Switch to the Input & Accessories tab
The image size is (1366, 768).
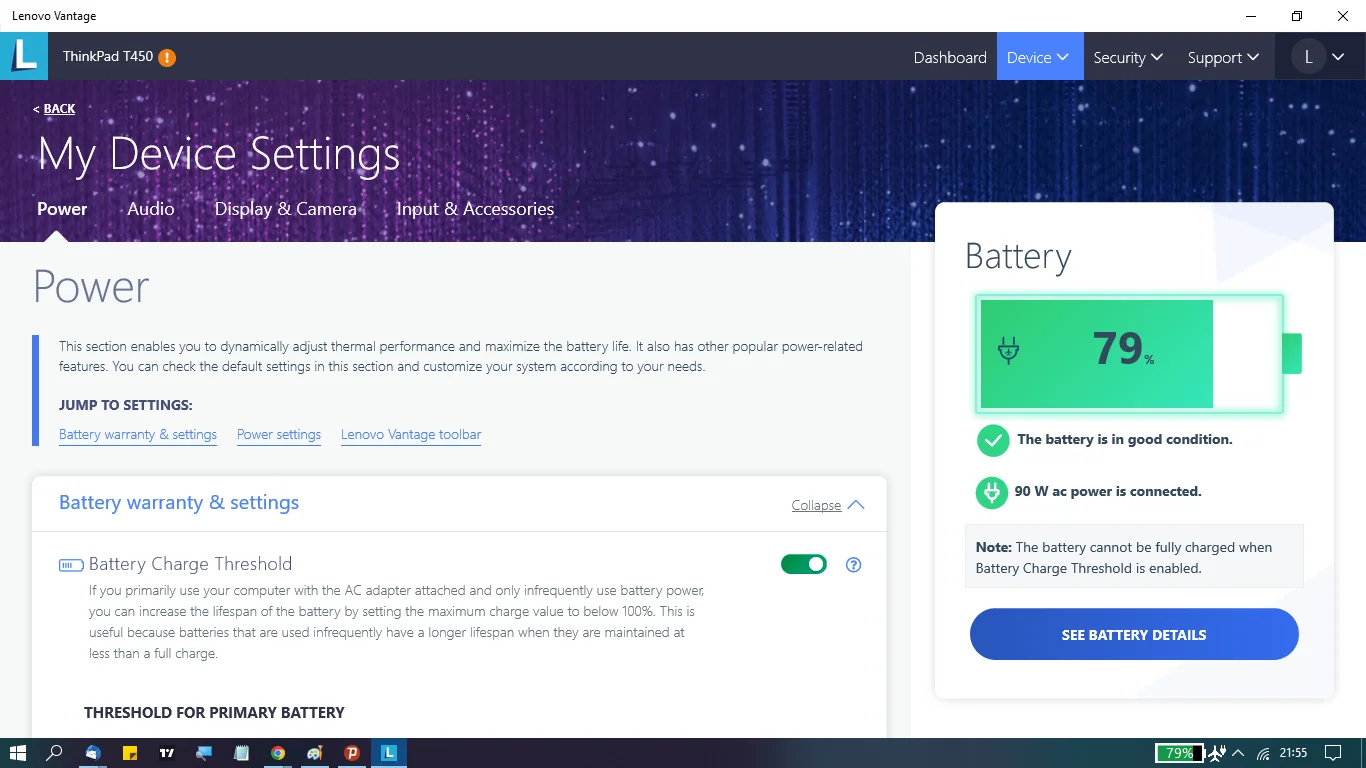475,209
